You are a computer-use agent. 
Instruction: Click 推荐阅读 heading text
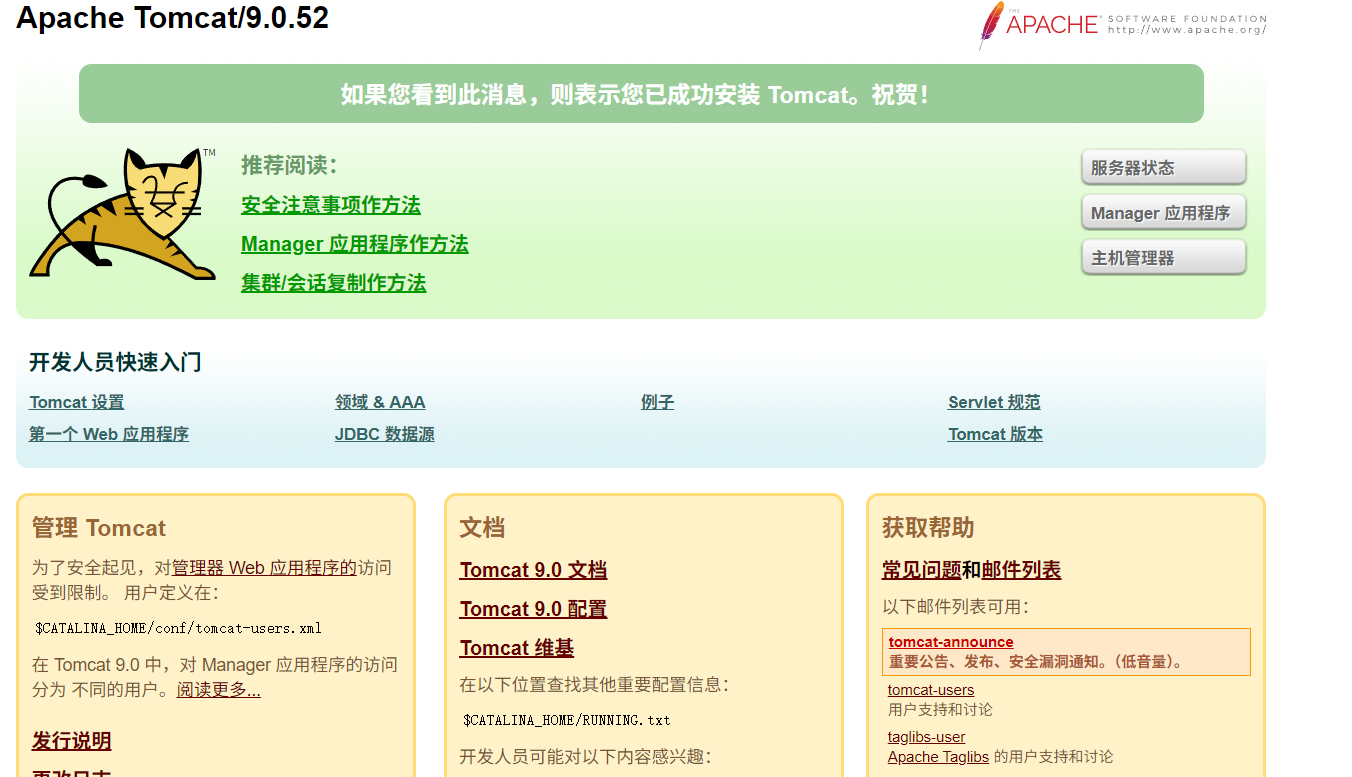click(289, 165)
